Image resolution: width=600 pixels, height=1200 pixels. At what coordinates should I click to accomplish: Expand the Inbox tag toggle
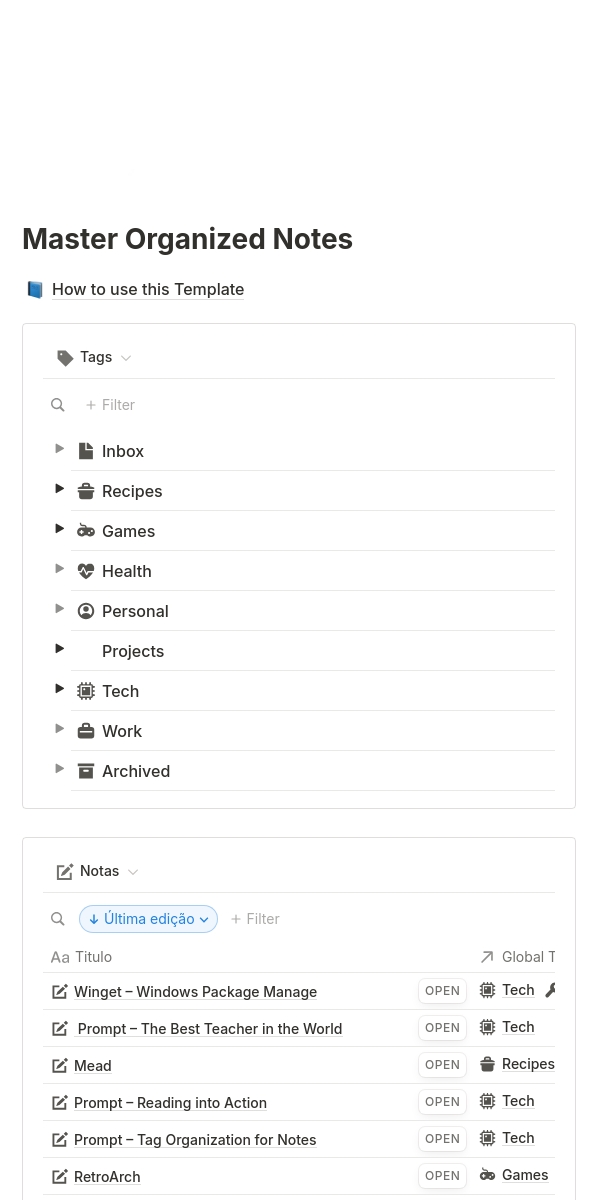coord(60,449)
